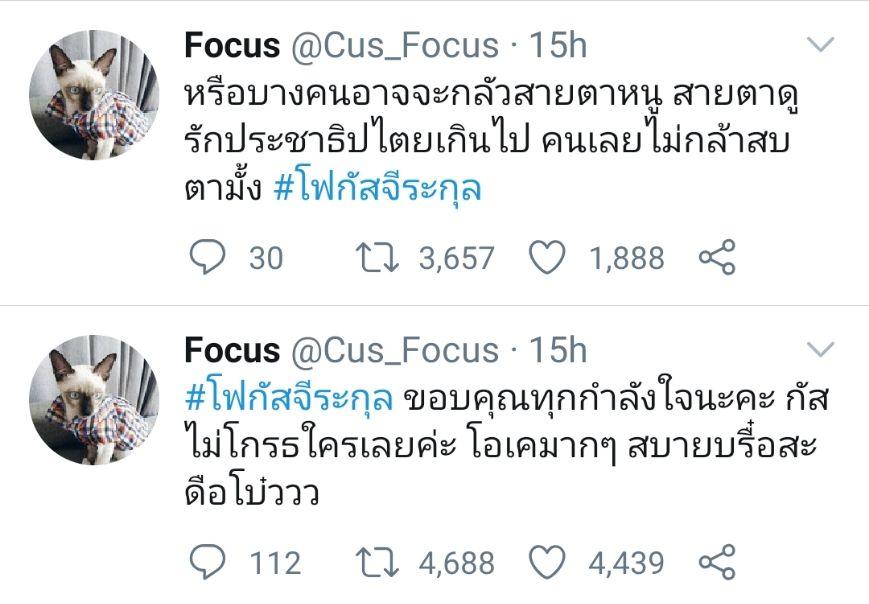The width and height of the screenshot is (869, 604).
Task: Open the cat profile picture on first tweet
Action: coord(93,94)
